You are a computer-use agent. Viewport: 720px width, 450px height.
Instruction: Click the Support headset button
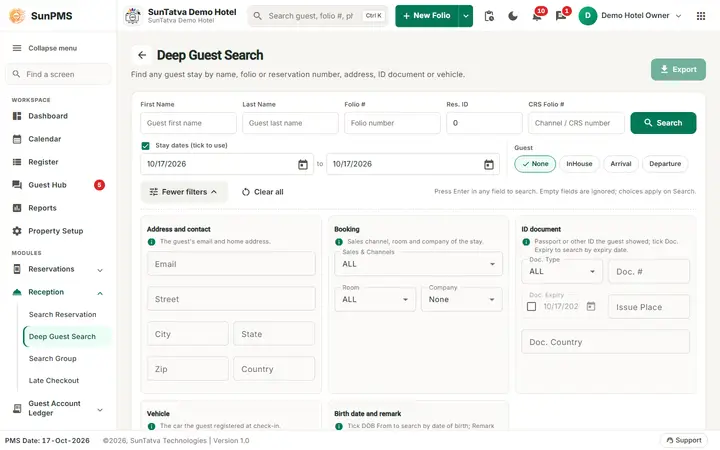tap(684, 440)
